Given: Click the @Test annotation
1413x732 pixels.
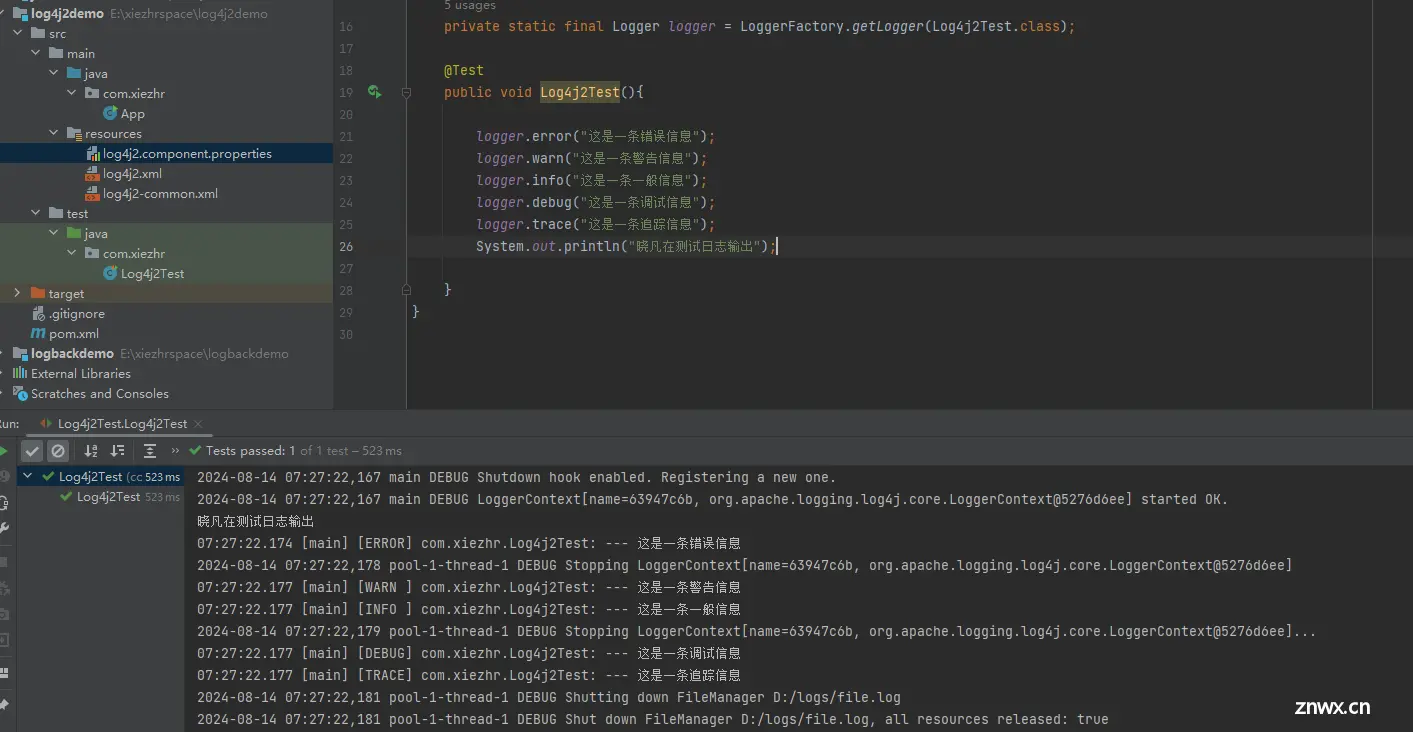Looking at the screenshot, I should pyautogui.click(x=464, y=70).
